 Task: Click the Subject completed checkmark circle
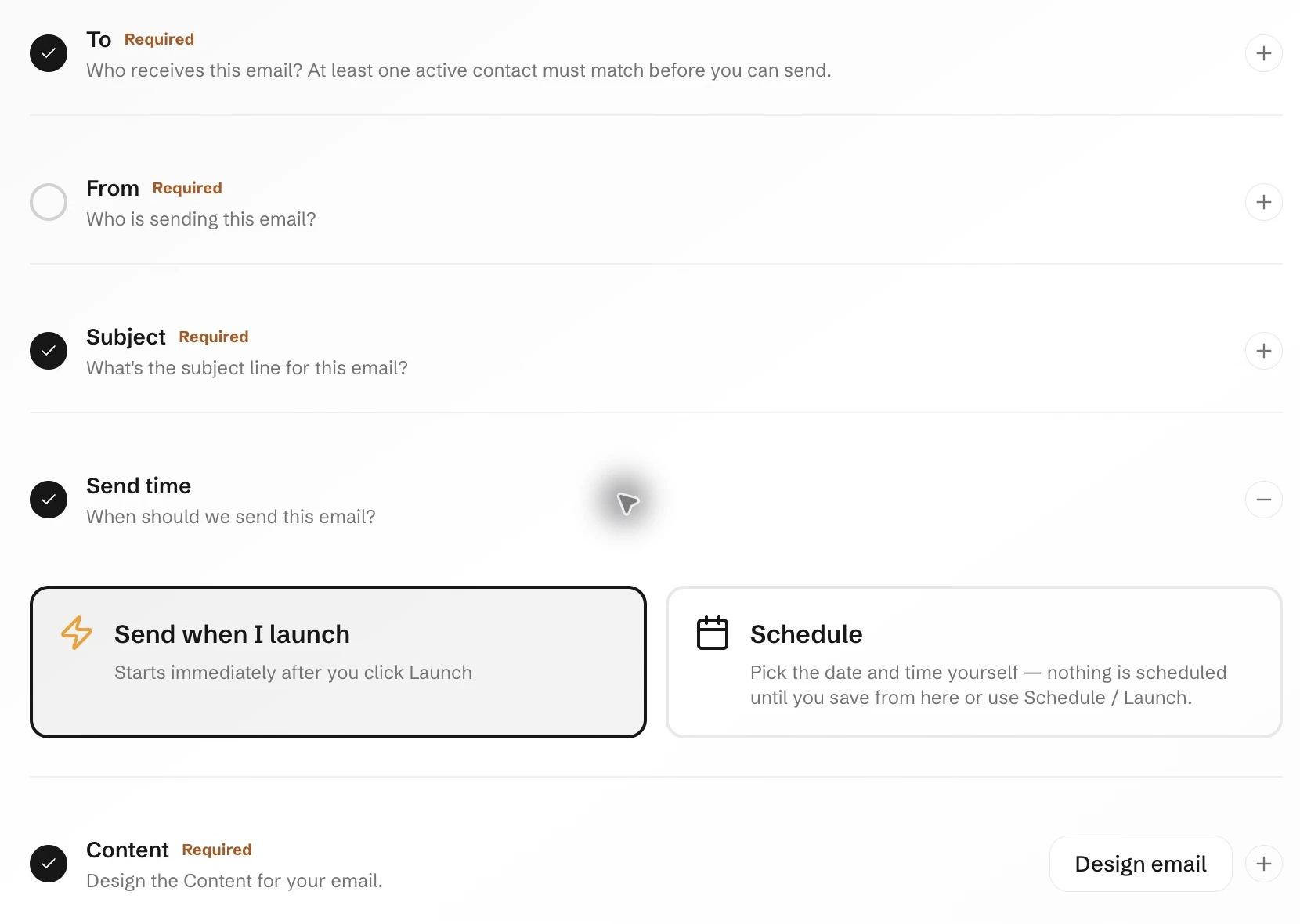click(49, 351)
